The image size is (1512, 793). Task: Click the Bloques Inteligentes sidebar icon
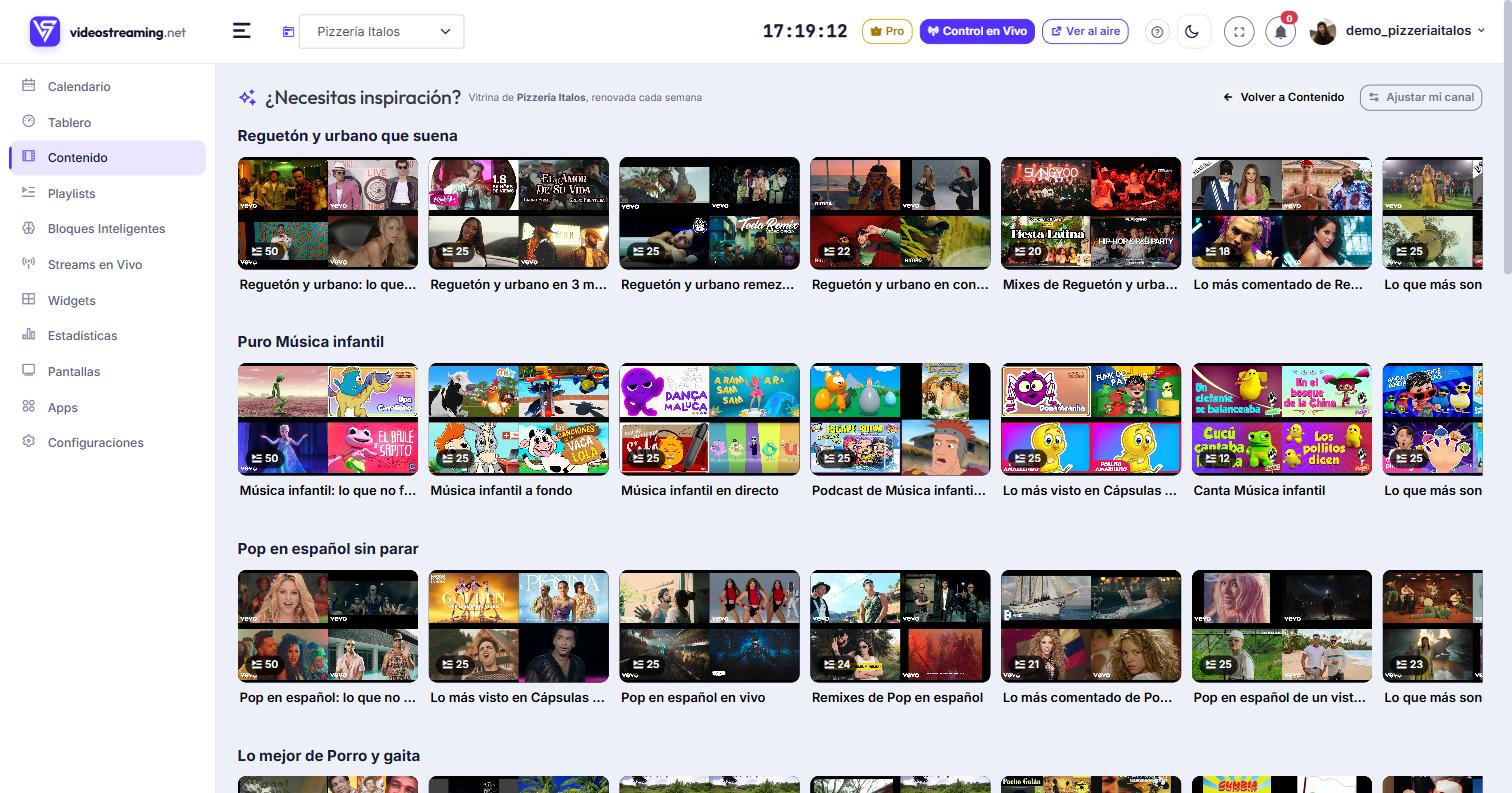click(x=28, y=228)
